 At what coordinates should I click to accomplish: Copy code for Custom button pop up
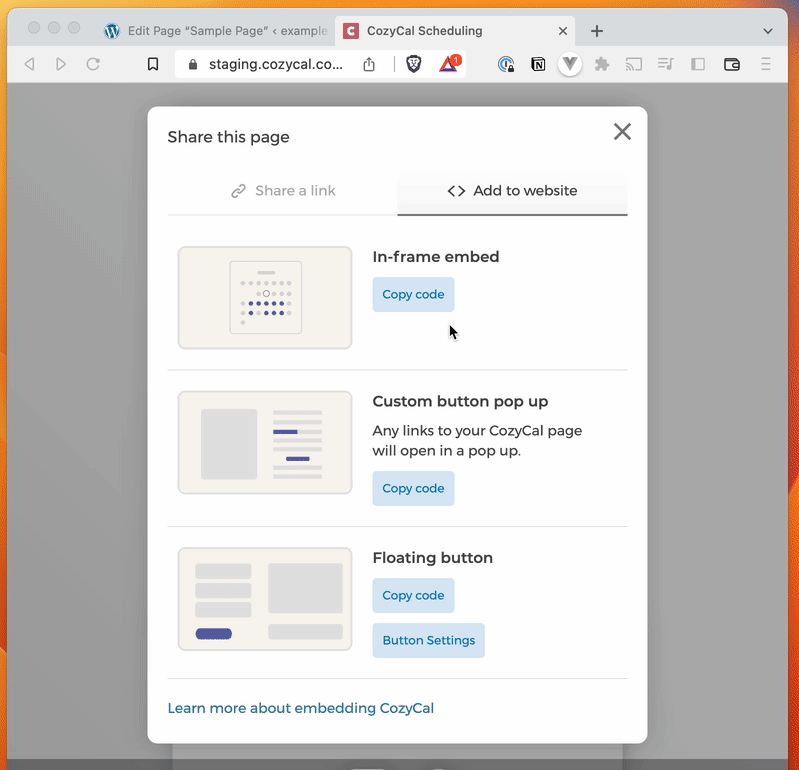[x=413, y=488]
